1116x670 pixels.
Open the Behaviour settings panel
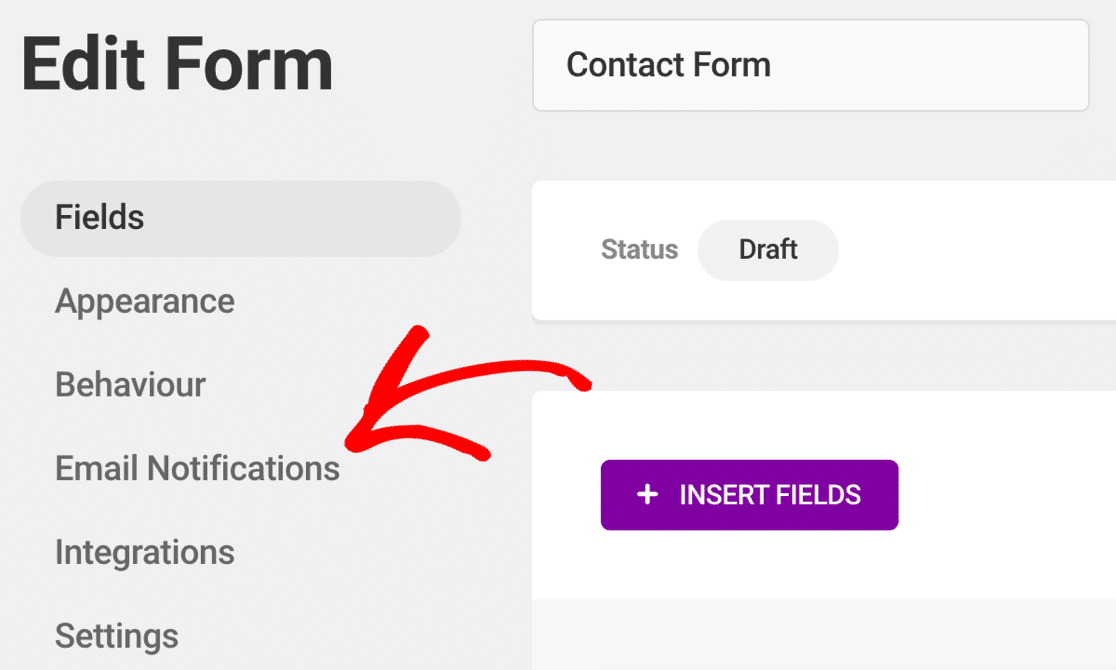[x=130, y=384]
